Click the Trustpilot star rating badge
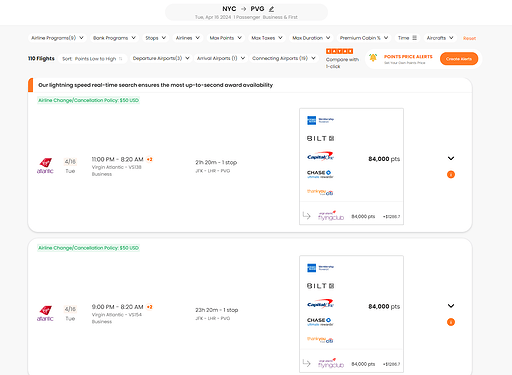 (339, 51)
